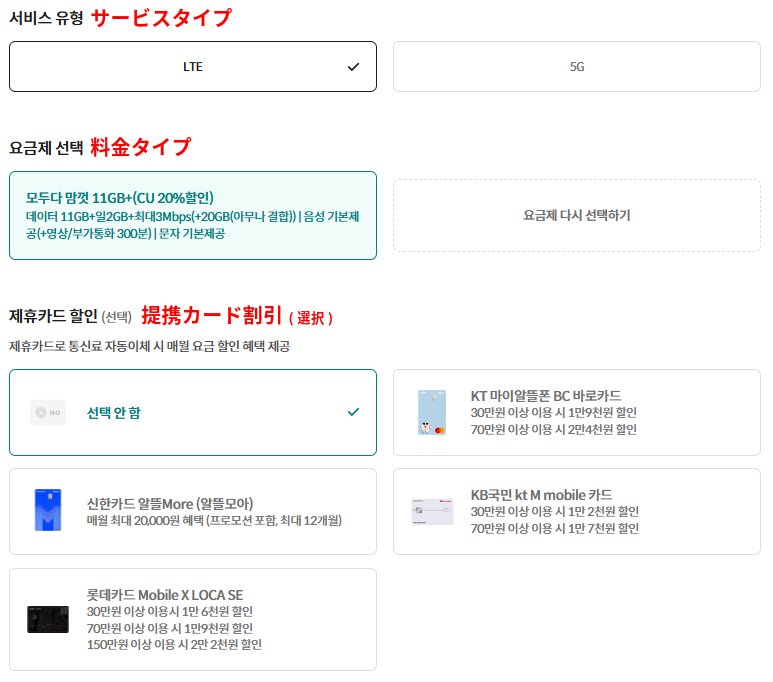This screenshot has width=773, height=682.
Task: Click the blue 신한카드 card image
Action: click(48, 510)
